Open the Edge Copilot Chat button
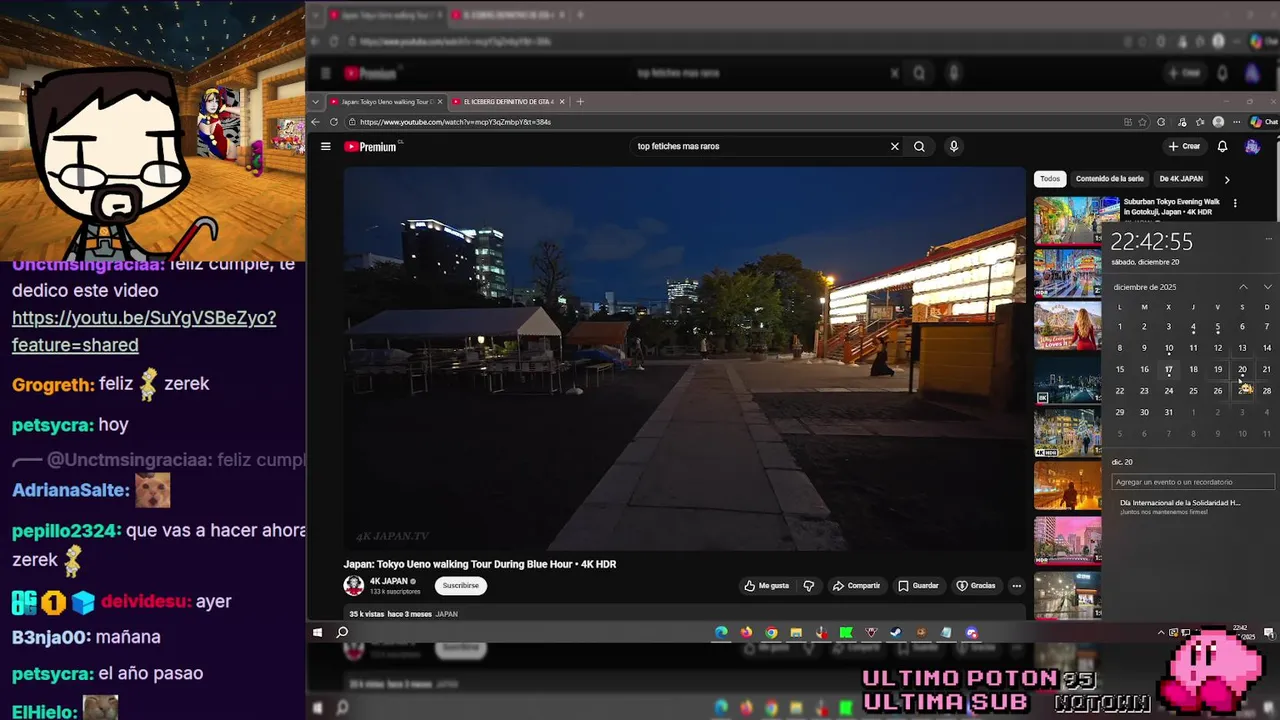This screenshot has height=720, width=1280. [1264, 122]
